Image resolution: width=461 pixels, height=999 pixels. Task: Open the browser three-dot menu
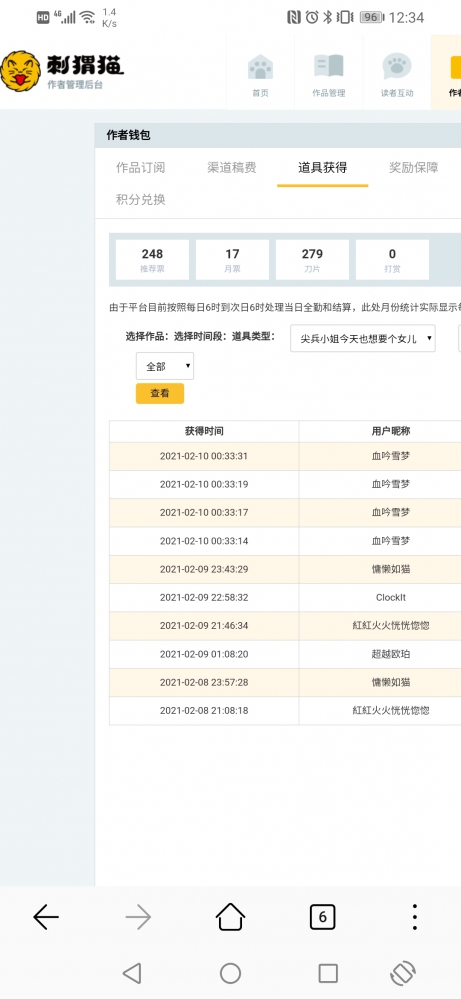tap(415, 917)
